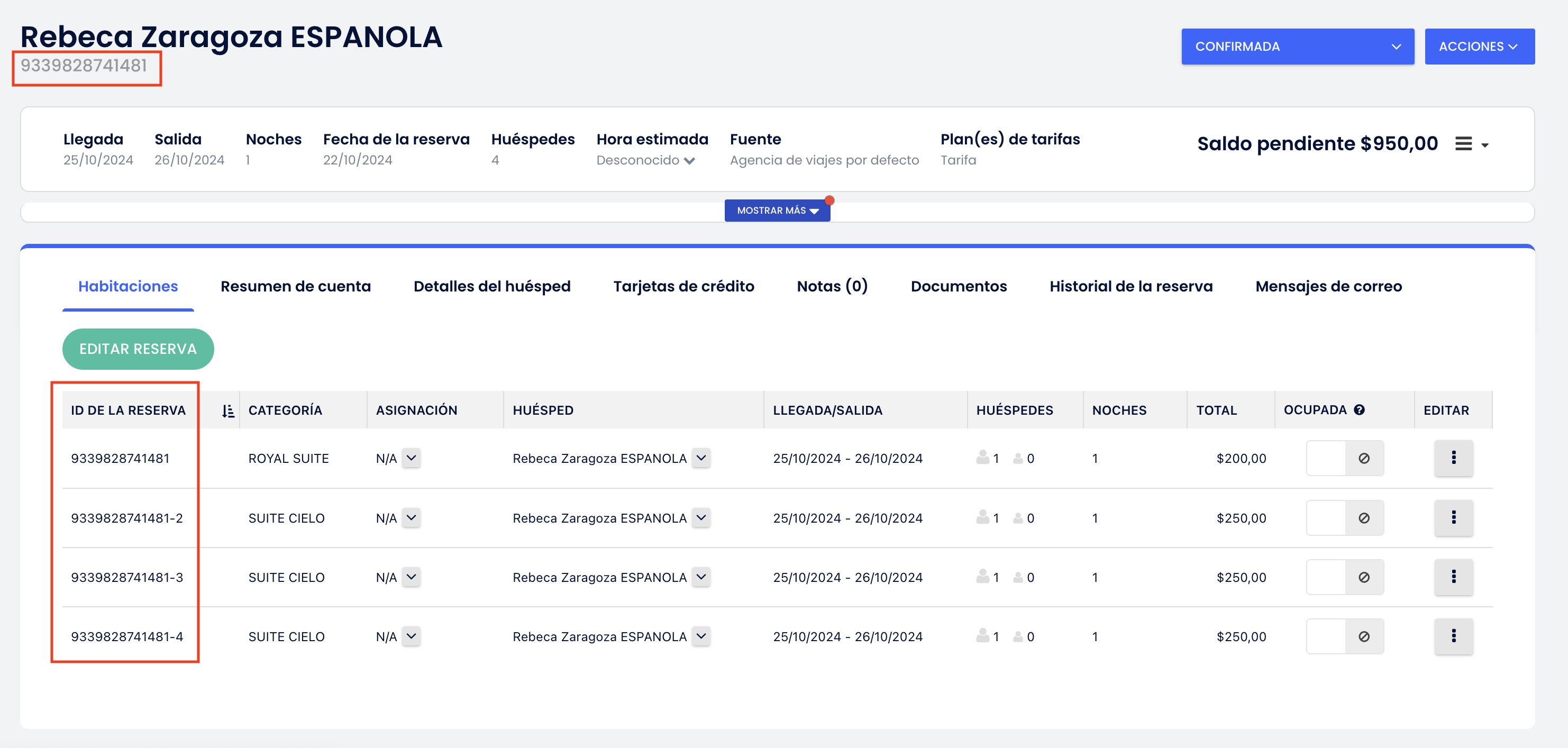1568x748 pixels.
Task: Click the OCUPADA help question mark icon
Action: pos(1359,409)
